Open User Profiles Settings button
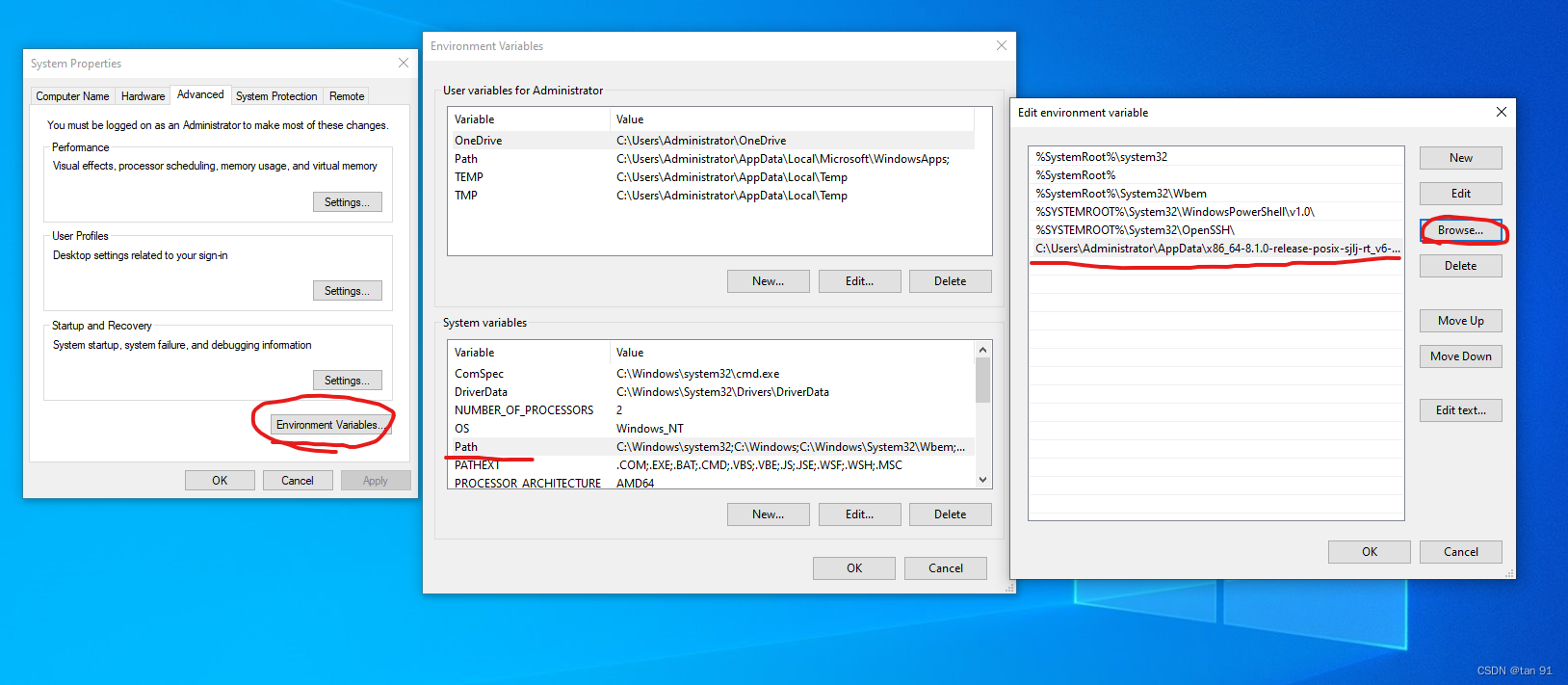Viewport: 1568px width, 685px height. tap(347, 291)
